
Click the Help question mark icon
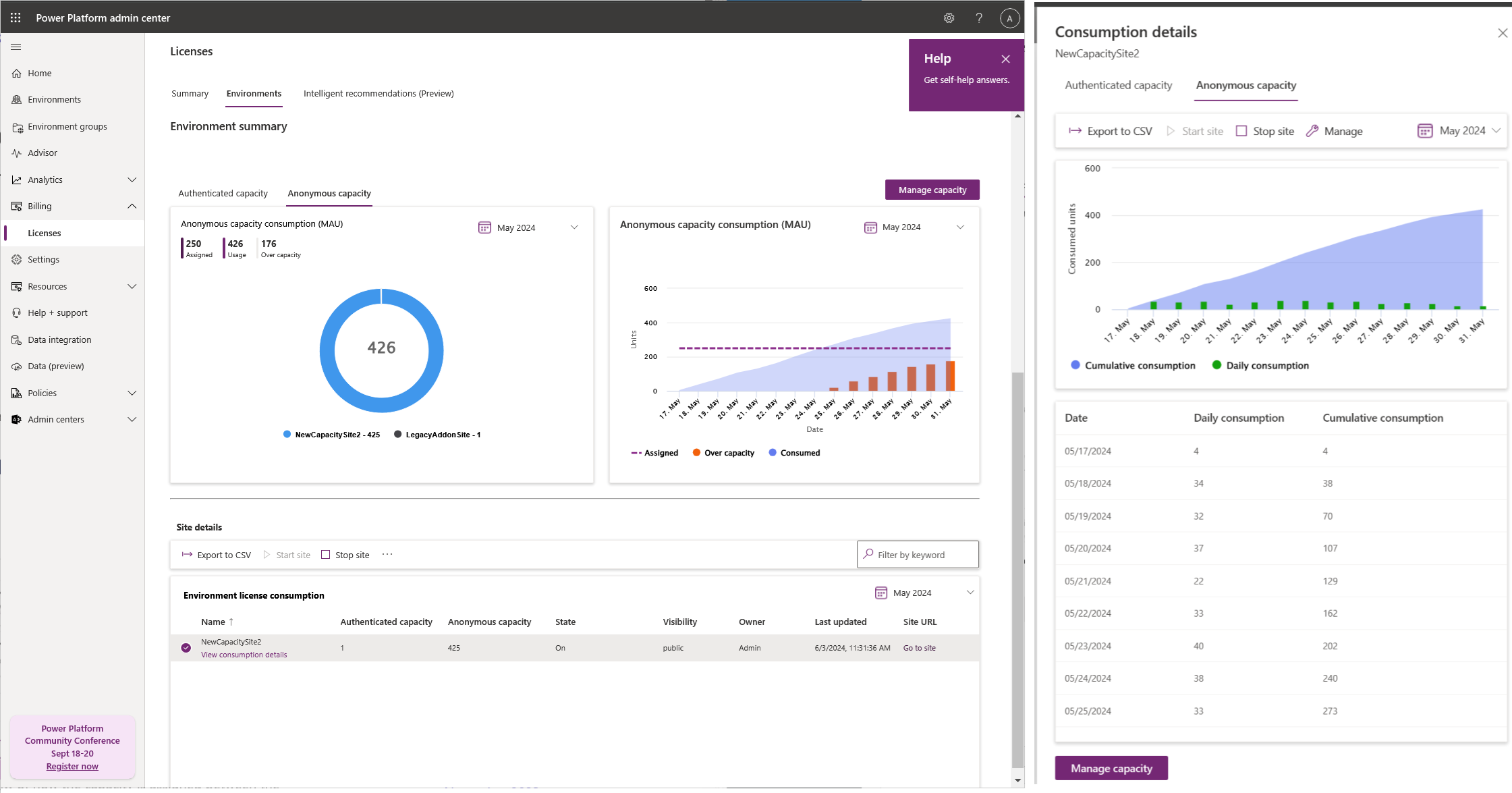point(979,18)
